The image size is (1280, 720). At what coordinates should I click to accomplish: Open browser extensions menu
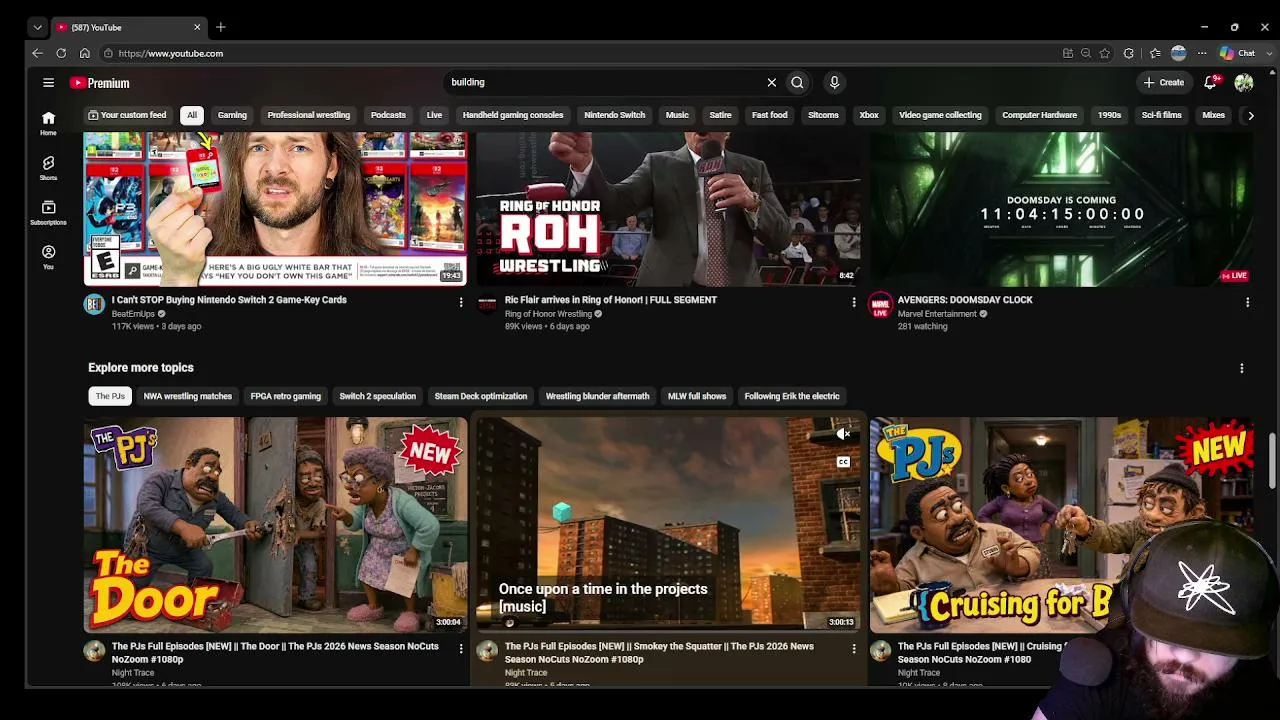tap(1129, 53)
